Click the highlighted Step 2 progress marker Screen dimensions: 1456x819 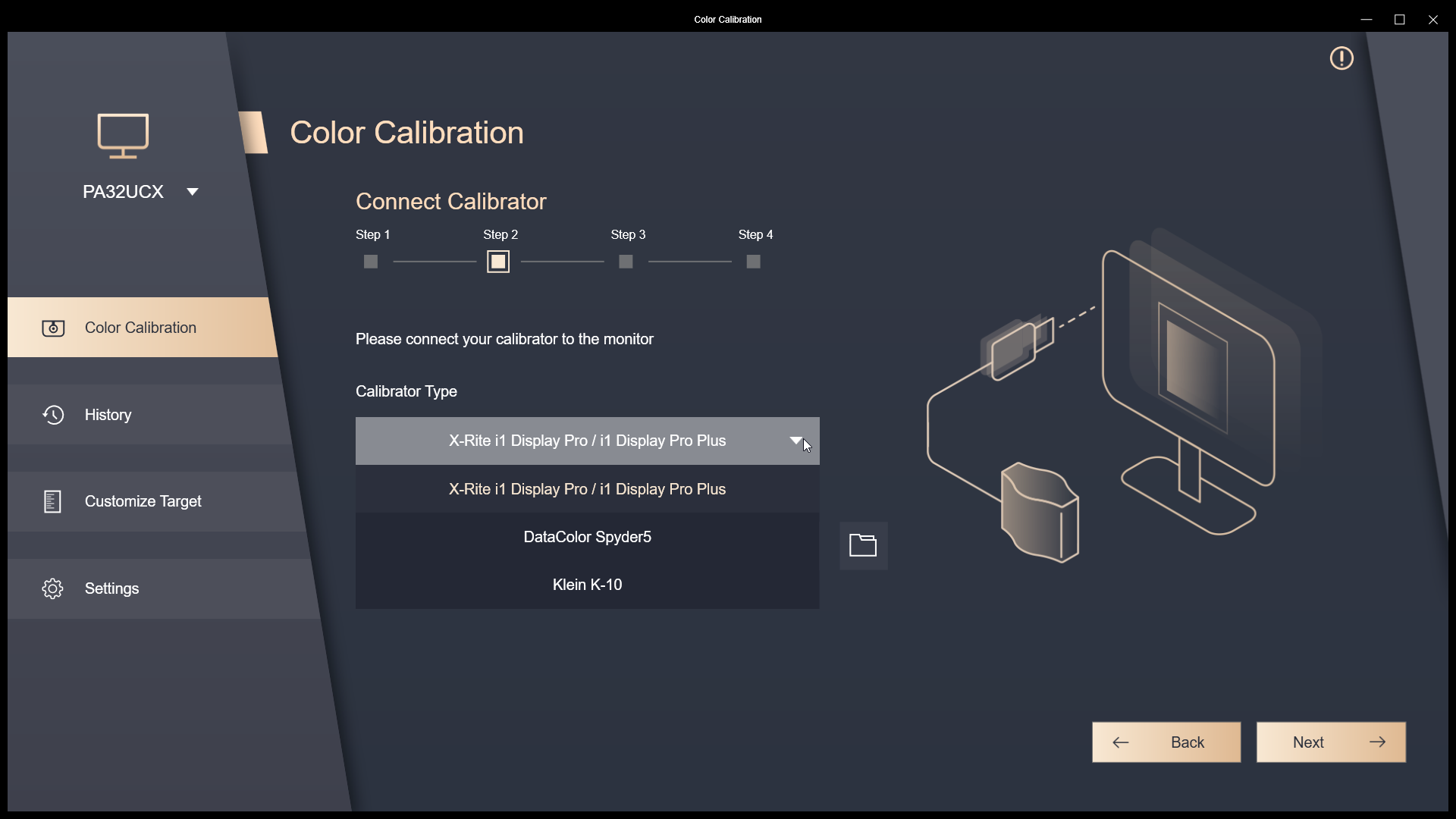point(498,262)
